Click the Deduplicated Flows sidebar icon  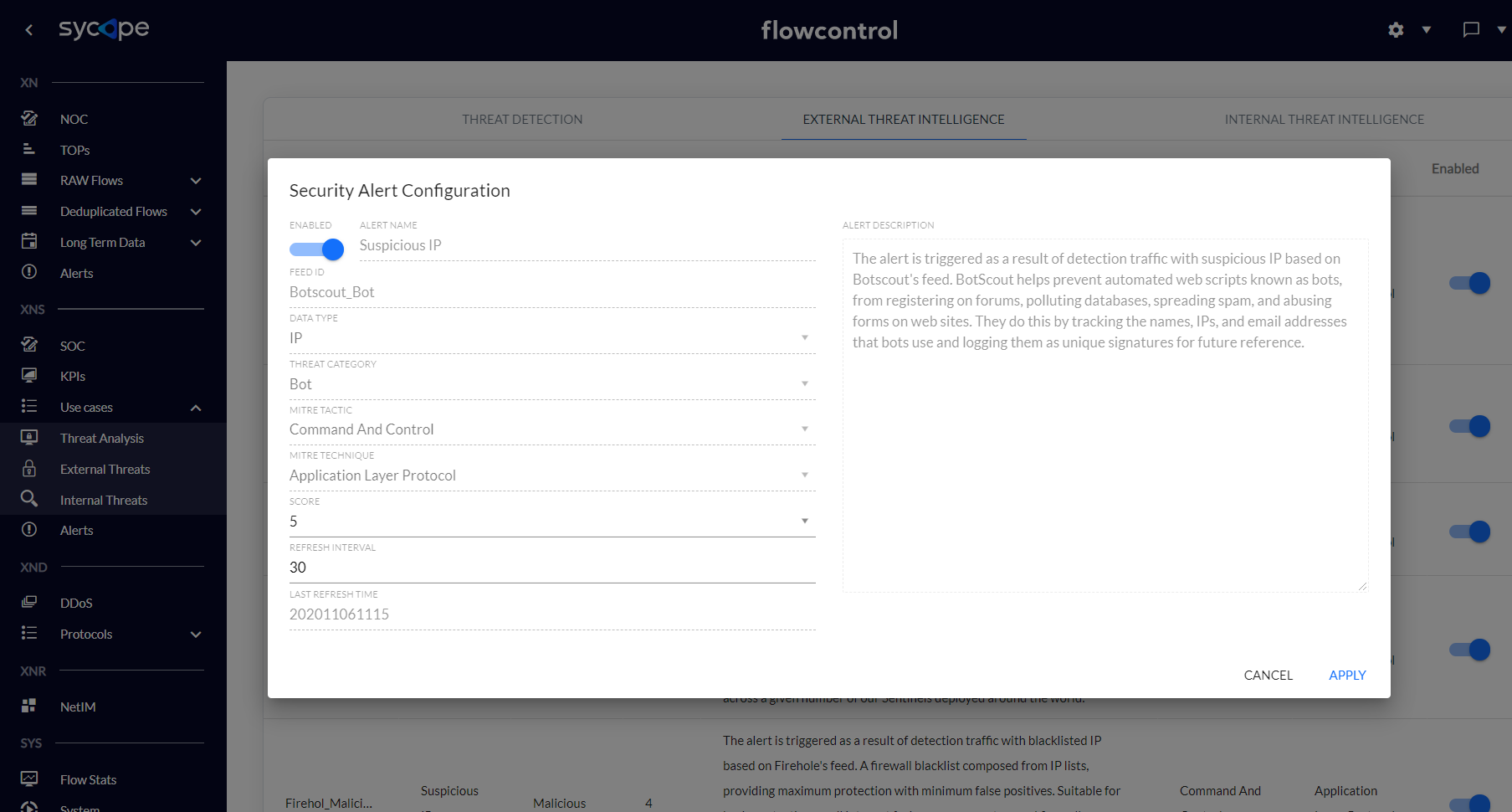tap(29, 211)
